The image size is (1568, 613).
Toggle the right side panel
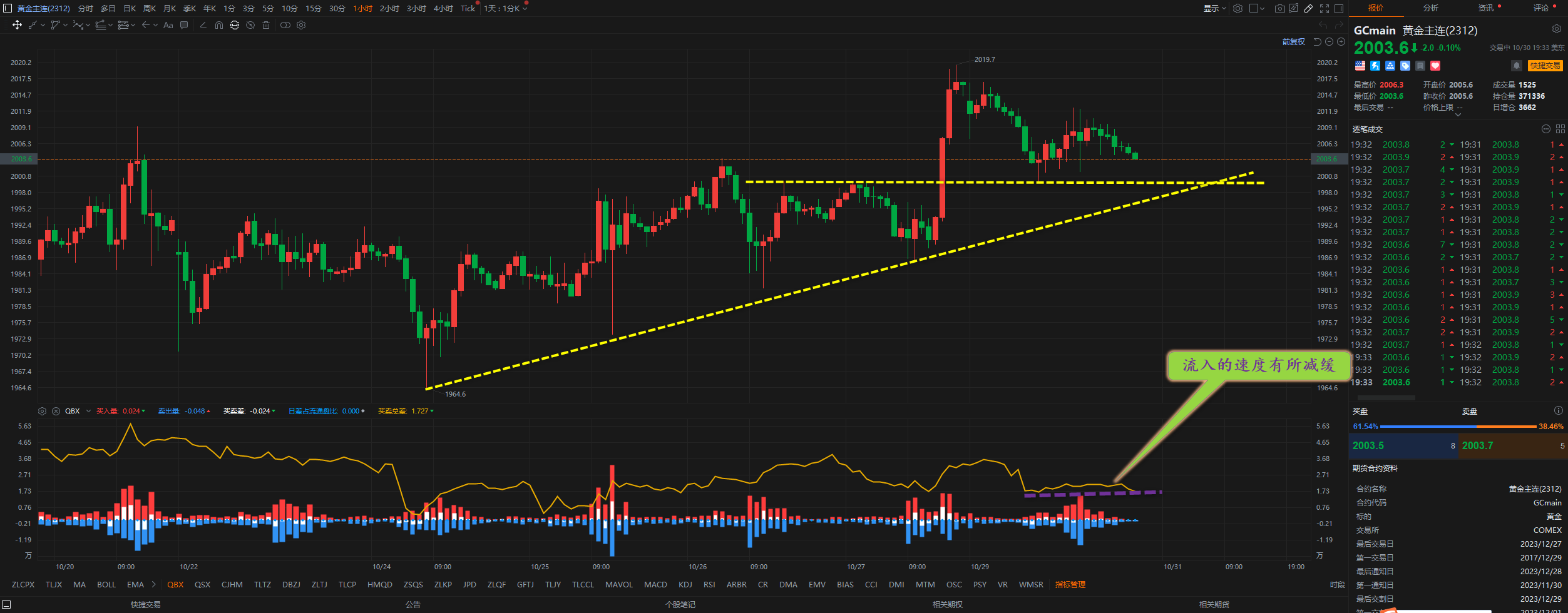[x=1339, y=8]
